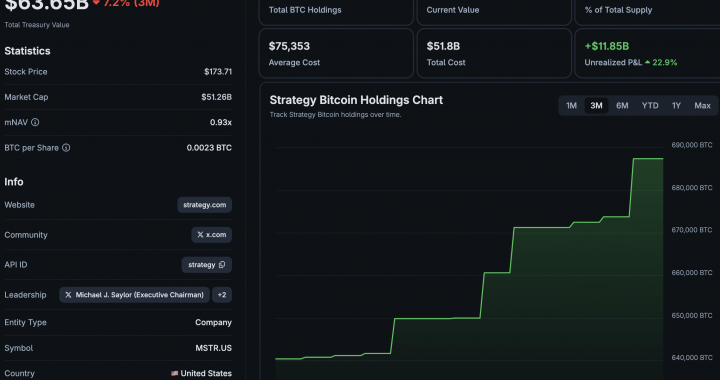Click chart subtitle about tracking holdings
This screenshot has width=720, height=380.
click(x=335, y=115)
